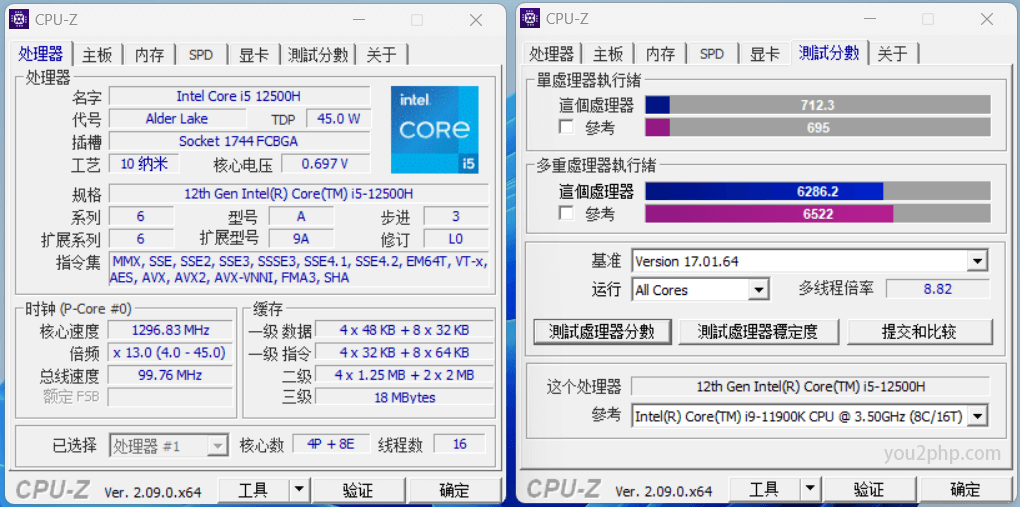
Task: Click the 核心电压 0.697 V value
Action: coord(325,164)
